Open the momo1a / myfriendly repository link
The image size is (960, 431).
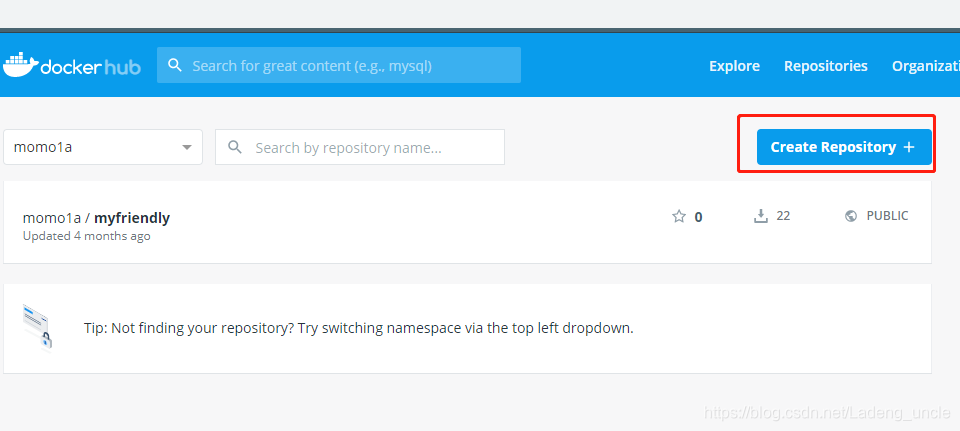coord(96,217)
